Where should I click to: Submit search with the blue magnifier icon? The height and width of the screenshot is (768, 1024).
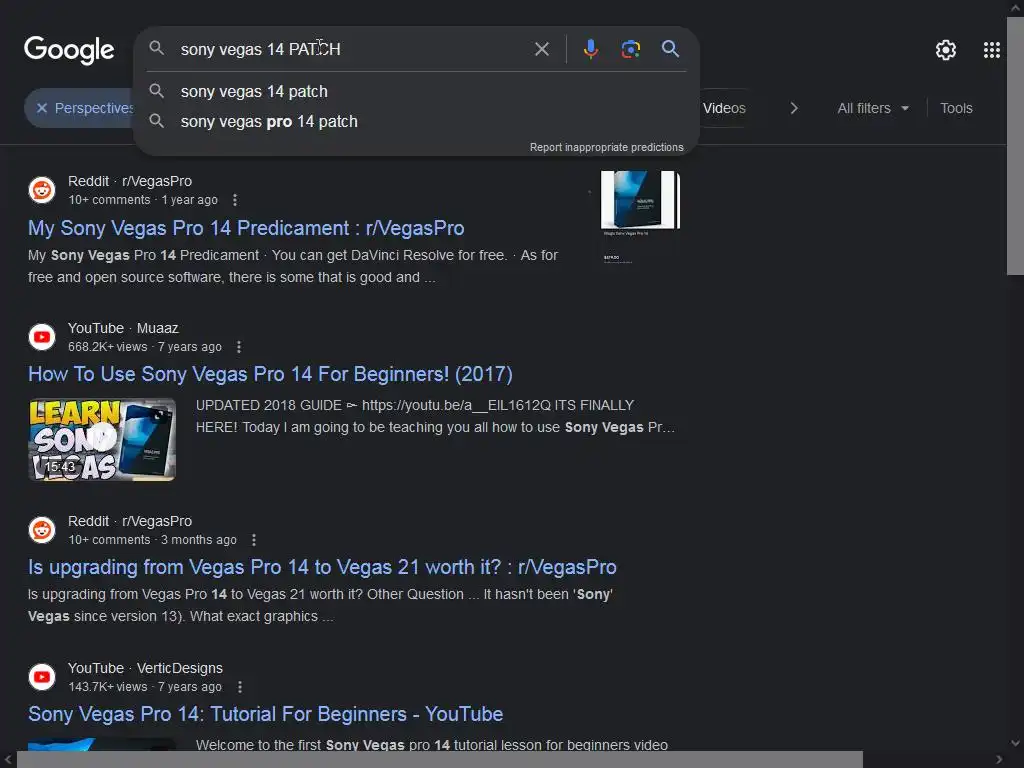tap(670, 48)
